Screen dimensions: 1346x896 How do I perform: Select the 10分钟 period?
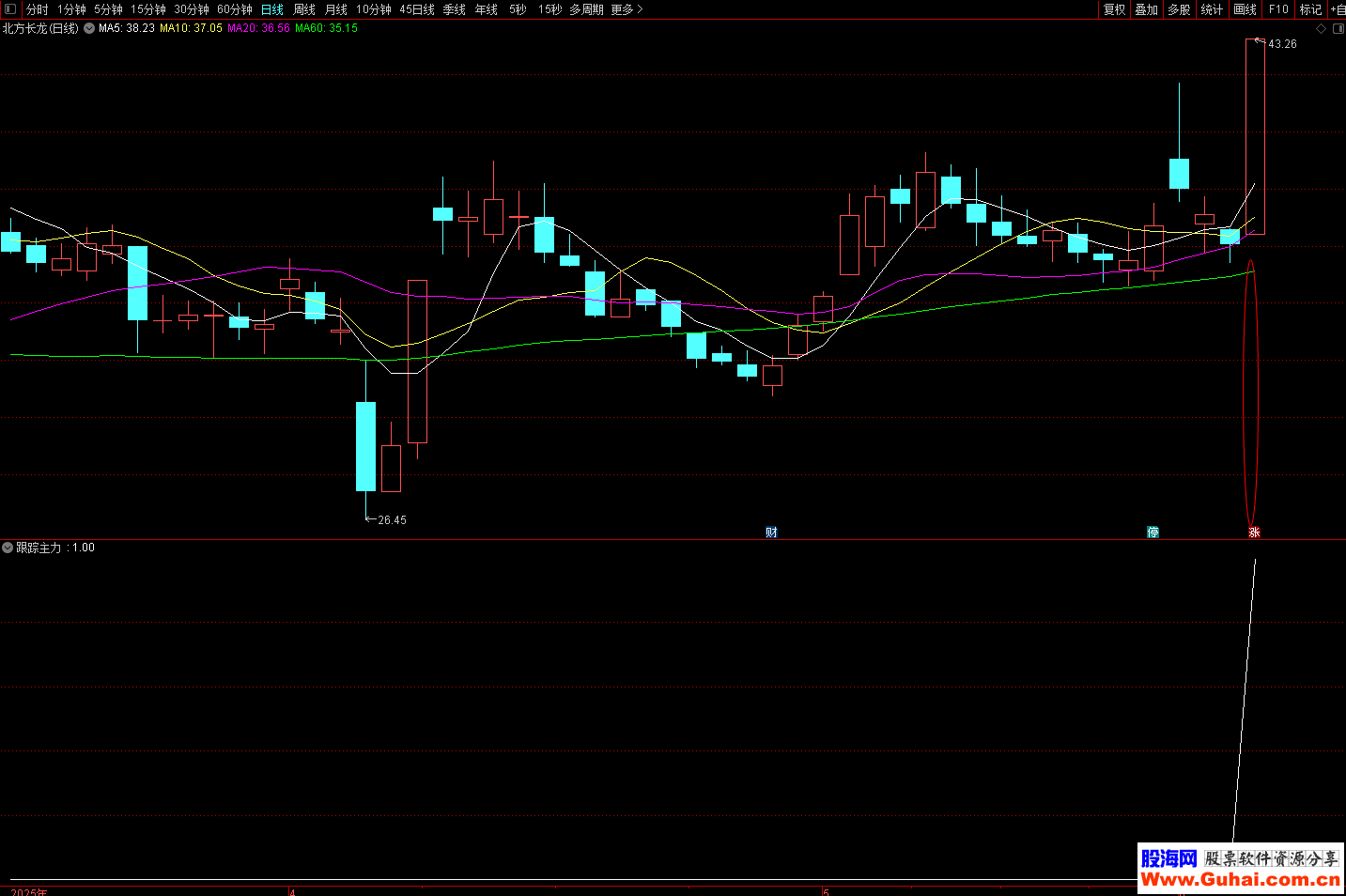[x=374, y=9]
